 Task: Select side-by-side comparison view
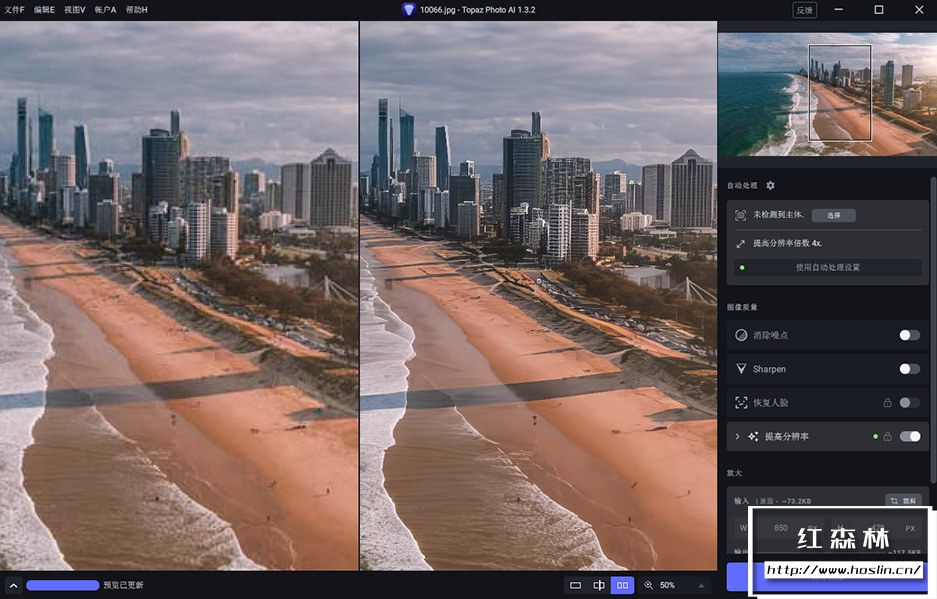622,585
